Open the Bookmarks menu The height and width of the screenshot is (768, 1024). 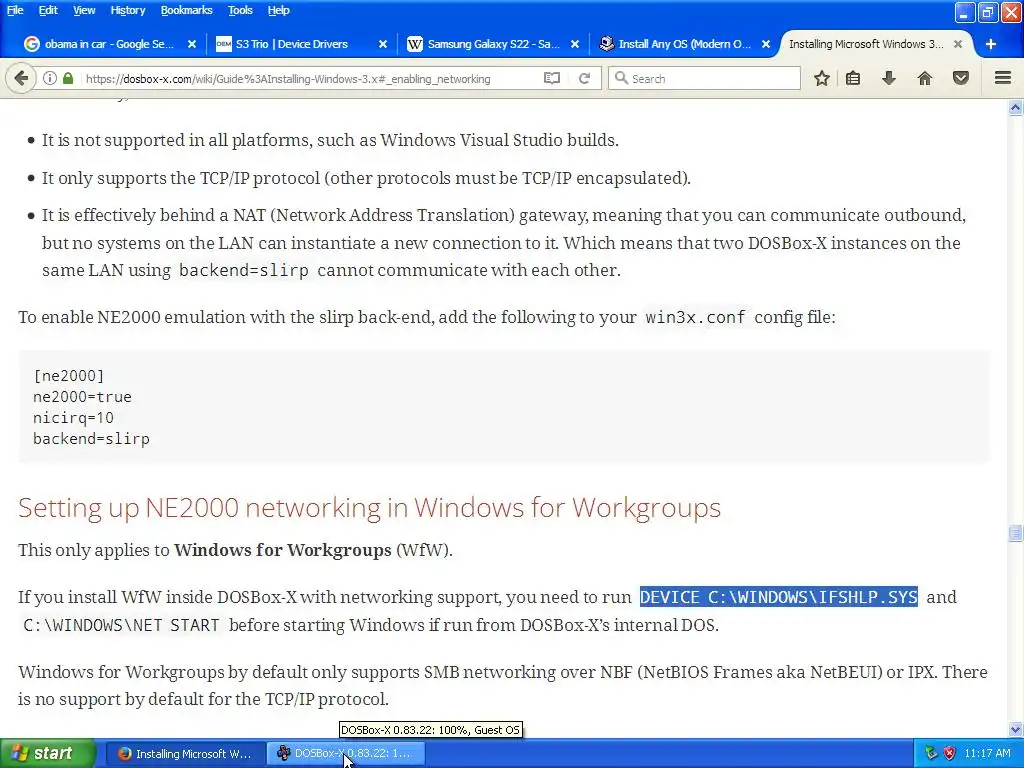click(186, 10)
